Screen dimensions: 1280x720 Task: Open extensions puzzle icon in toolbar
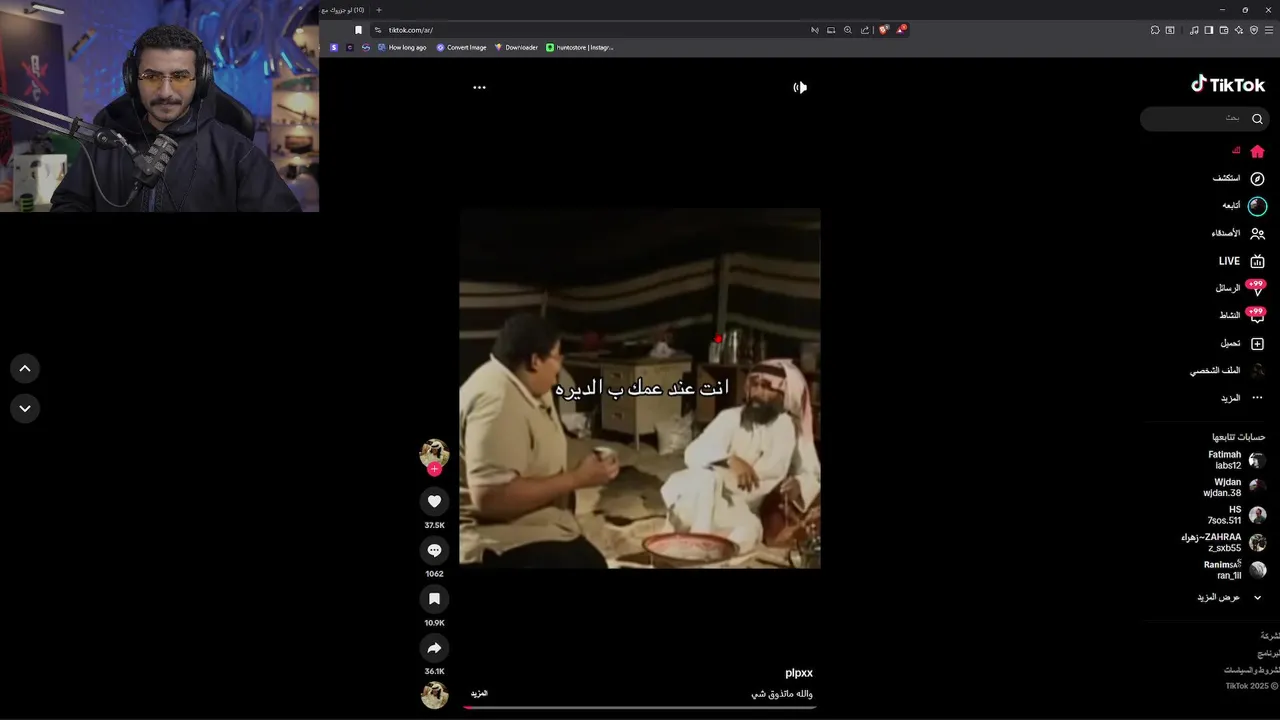click(x=1155, y=30)
